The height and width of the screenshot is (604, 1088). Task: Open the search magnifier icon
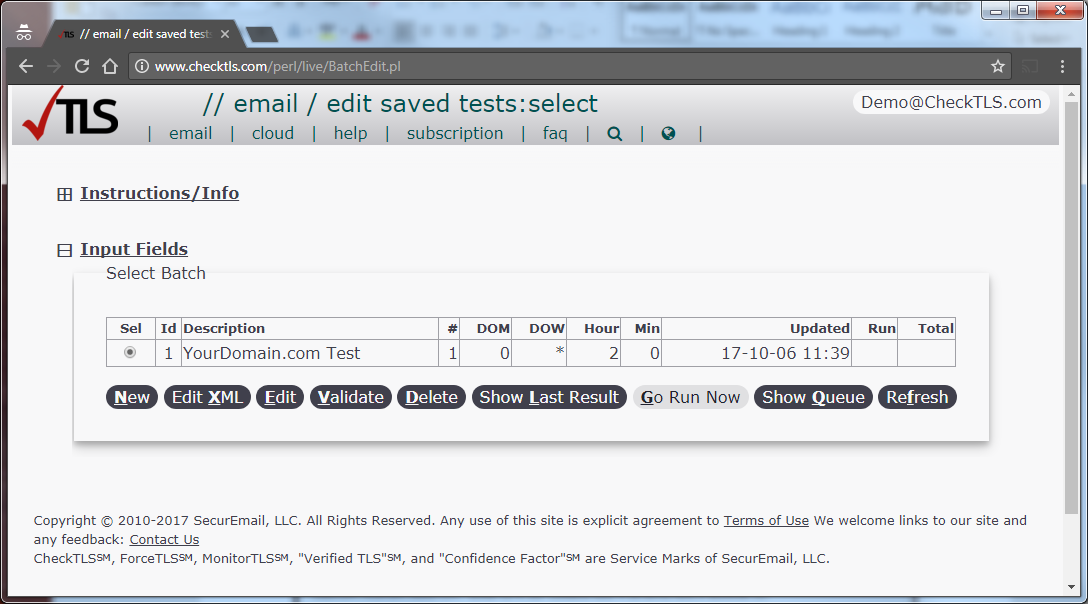pyautogui.click(x=615, y=133)
